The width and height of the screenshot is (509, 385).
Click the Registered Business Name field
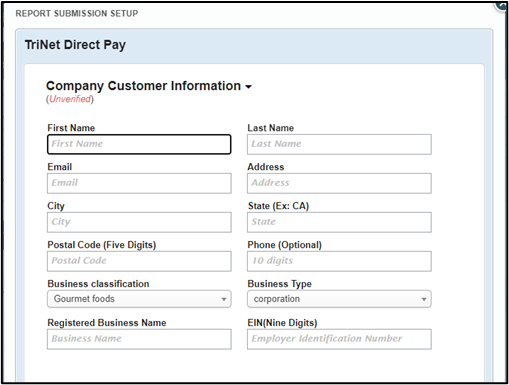[139, 339]
